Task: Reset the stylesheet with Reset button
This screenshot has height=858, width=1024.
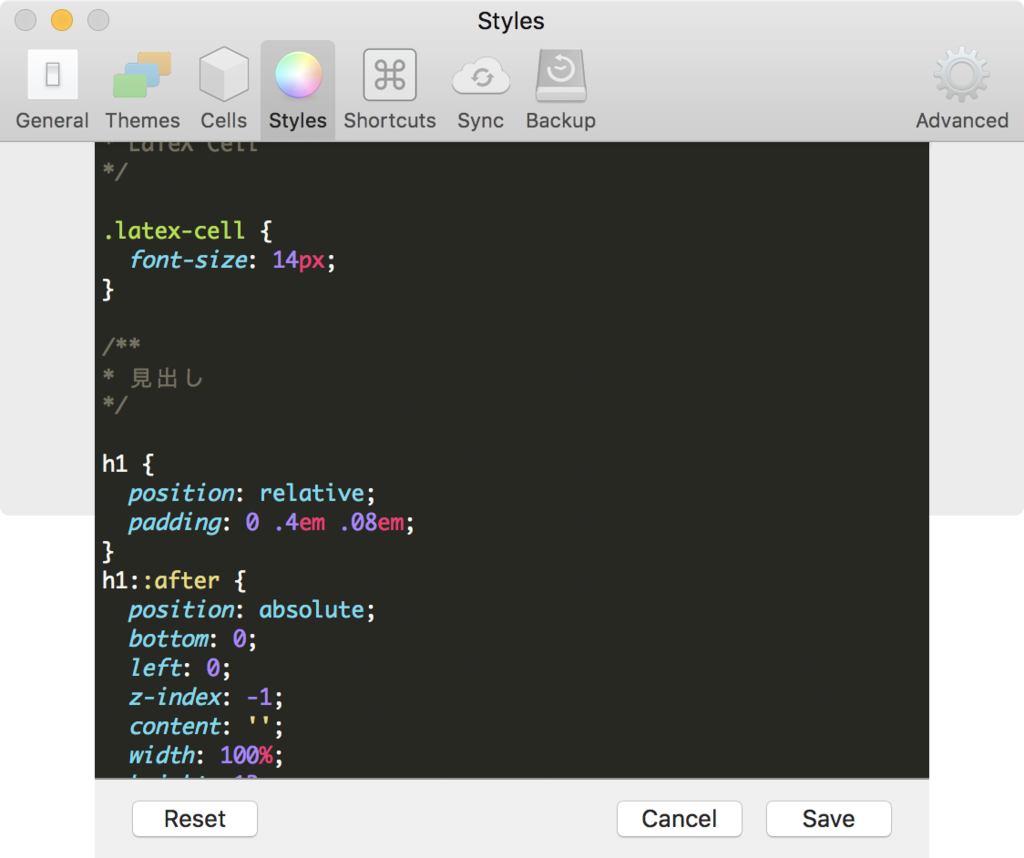Action: pyautogui.click(x=195, y=819)
